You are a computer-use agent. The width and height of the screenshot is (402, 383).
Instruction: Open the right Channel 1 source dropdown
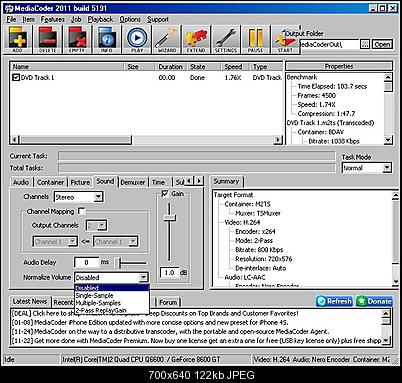click(x=116, y=241)
